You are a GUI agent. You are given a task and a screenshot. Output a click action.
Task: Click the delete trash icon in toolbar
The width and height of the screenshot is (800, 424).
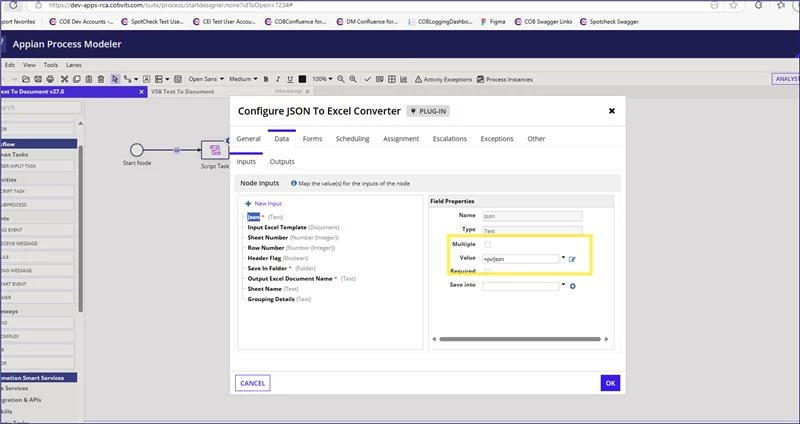pyautogui.click(x=101, y=79)
